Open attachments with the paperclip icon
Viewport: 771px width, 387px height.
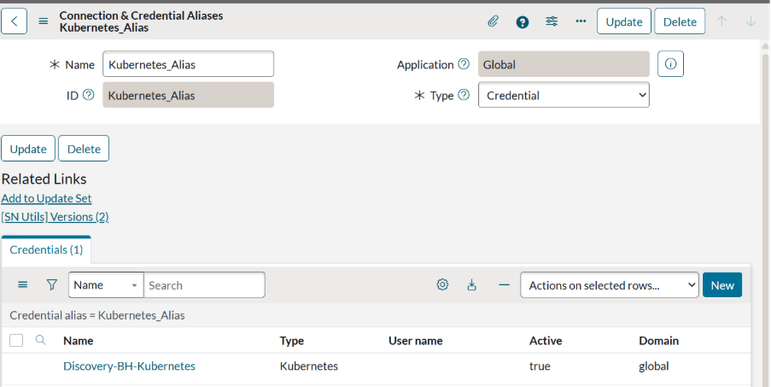coord(493,21)
